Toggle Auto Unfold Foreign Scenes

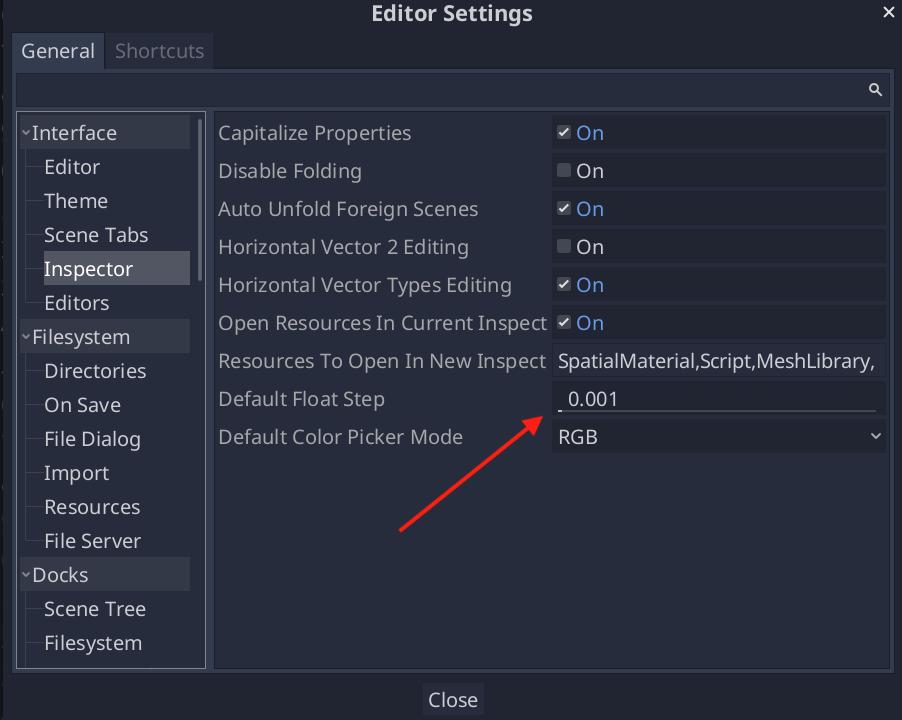[564, 208]
